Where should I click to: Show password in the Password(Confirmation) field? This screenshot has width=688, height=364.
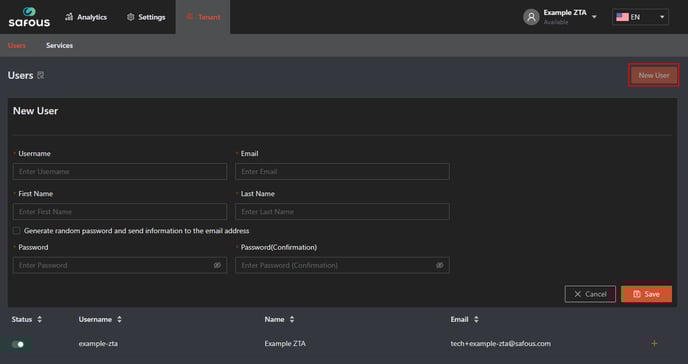coord(440,265)
